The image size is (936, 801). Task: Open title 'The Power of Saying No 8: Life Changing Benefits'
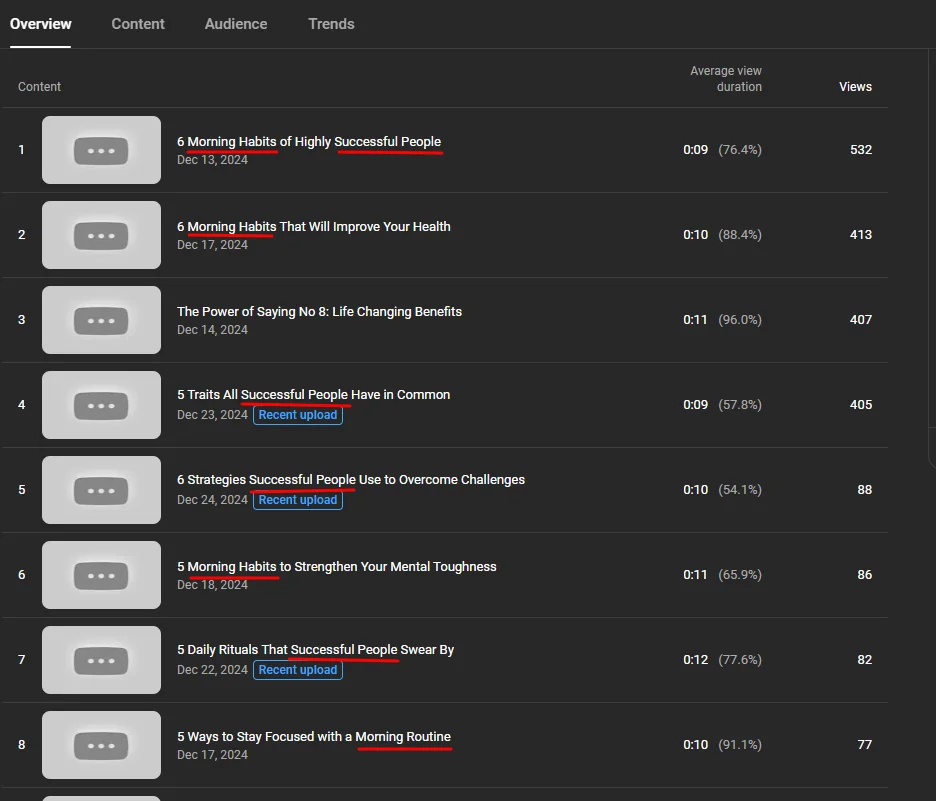(319, 312)
